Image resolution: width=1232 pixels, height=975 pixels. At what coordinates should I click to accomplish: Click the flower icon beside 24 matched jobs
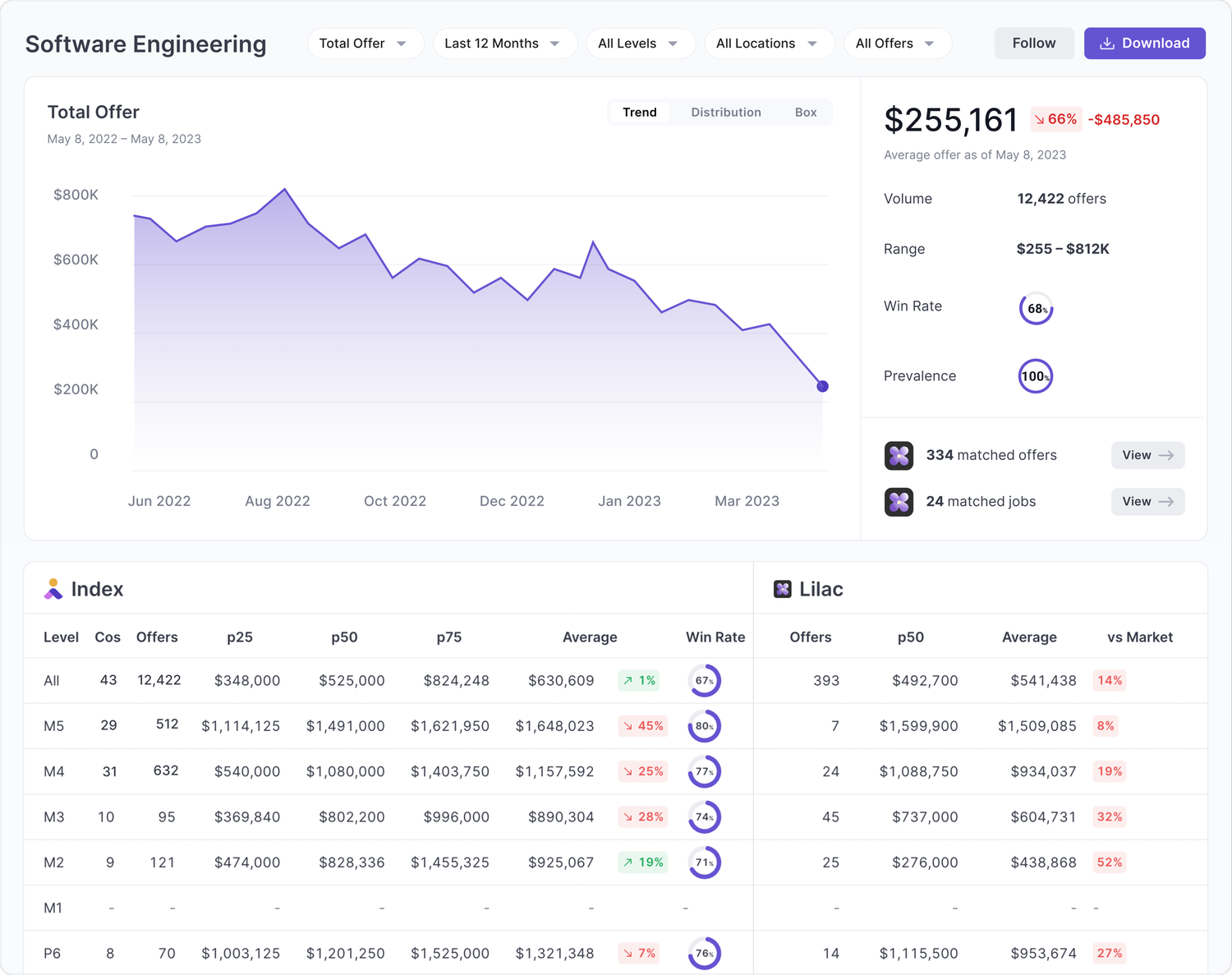899,501
